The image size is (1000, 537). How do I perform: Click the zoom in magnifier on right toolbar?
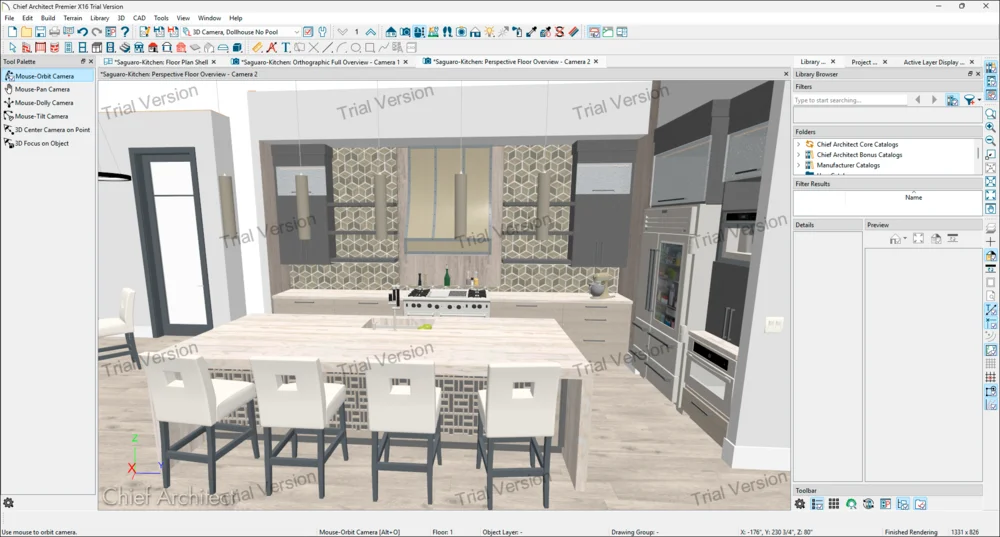pos(990,127)
